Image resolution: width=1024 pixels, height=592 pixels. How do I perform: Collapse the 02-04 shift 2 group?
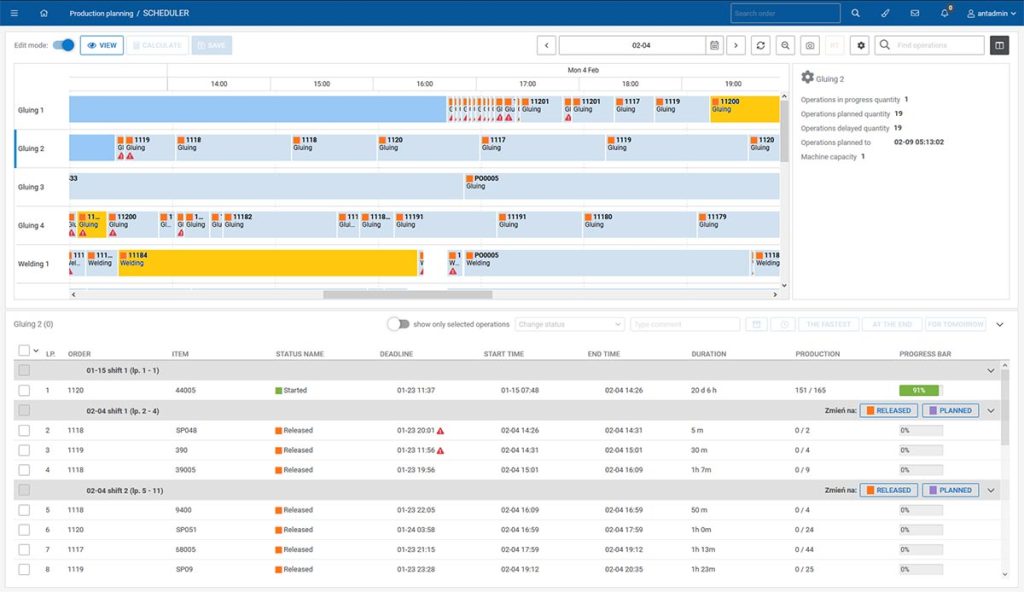tap(991, 490)
